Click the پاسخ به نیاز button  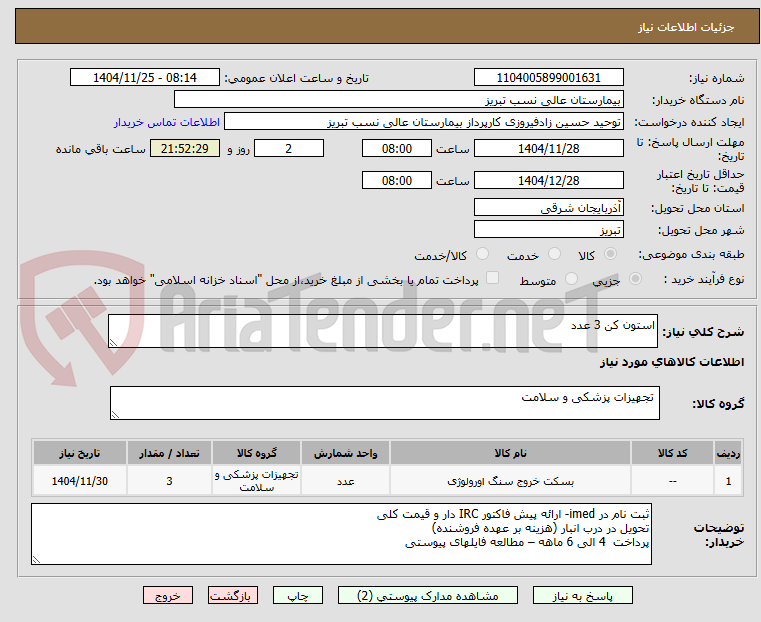[582, 595]
